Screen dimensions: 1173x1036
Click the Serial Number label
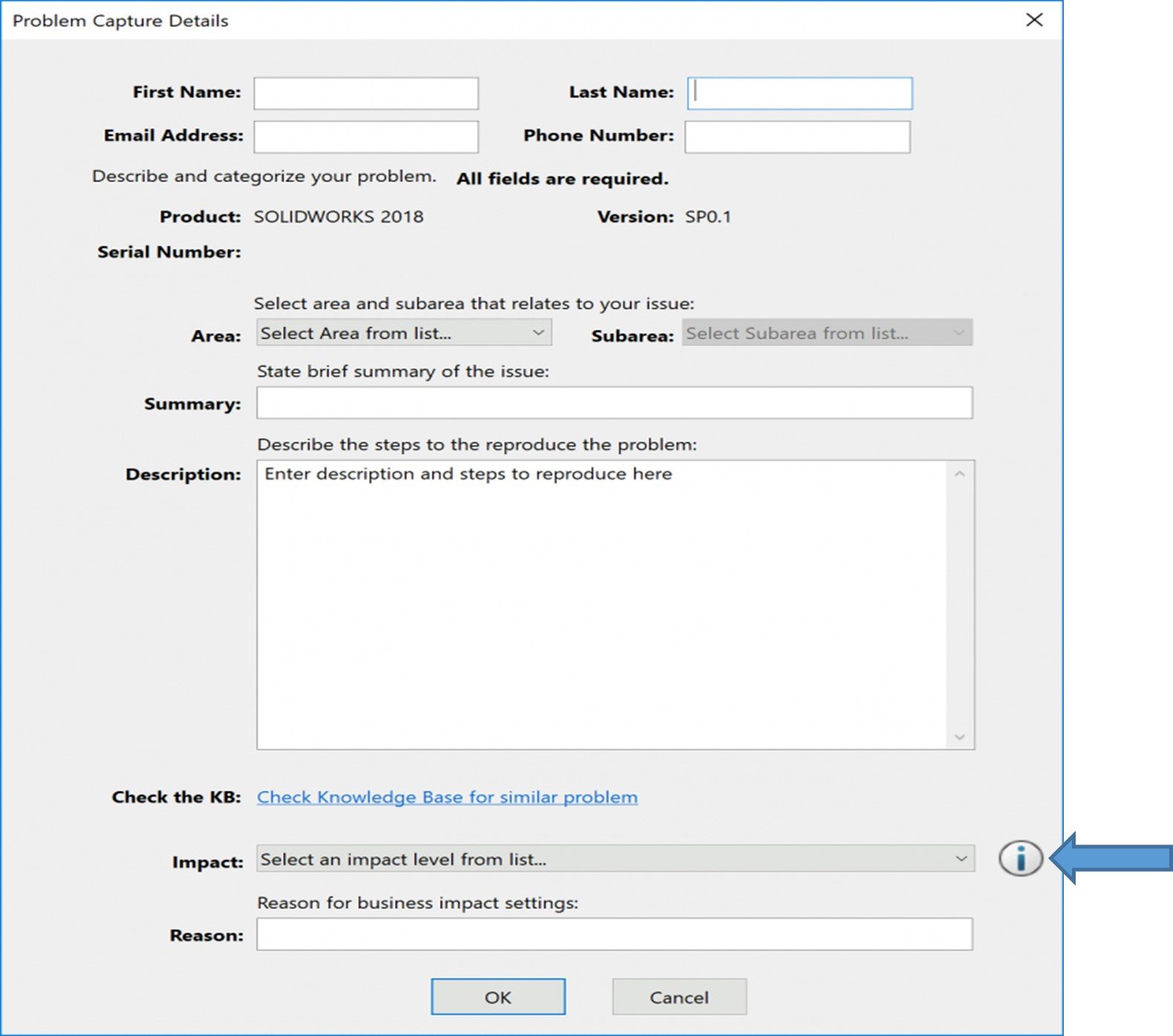(x=169, y=253)
